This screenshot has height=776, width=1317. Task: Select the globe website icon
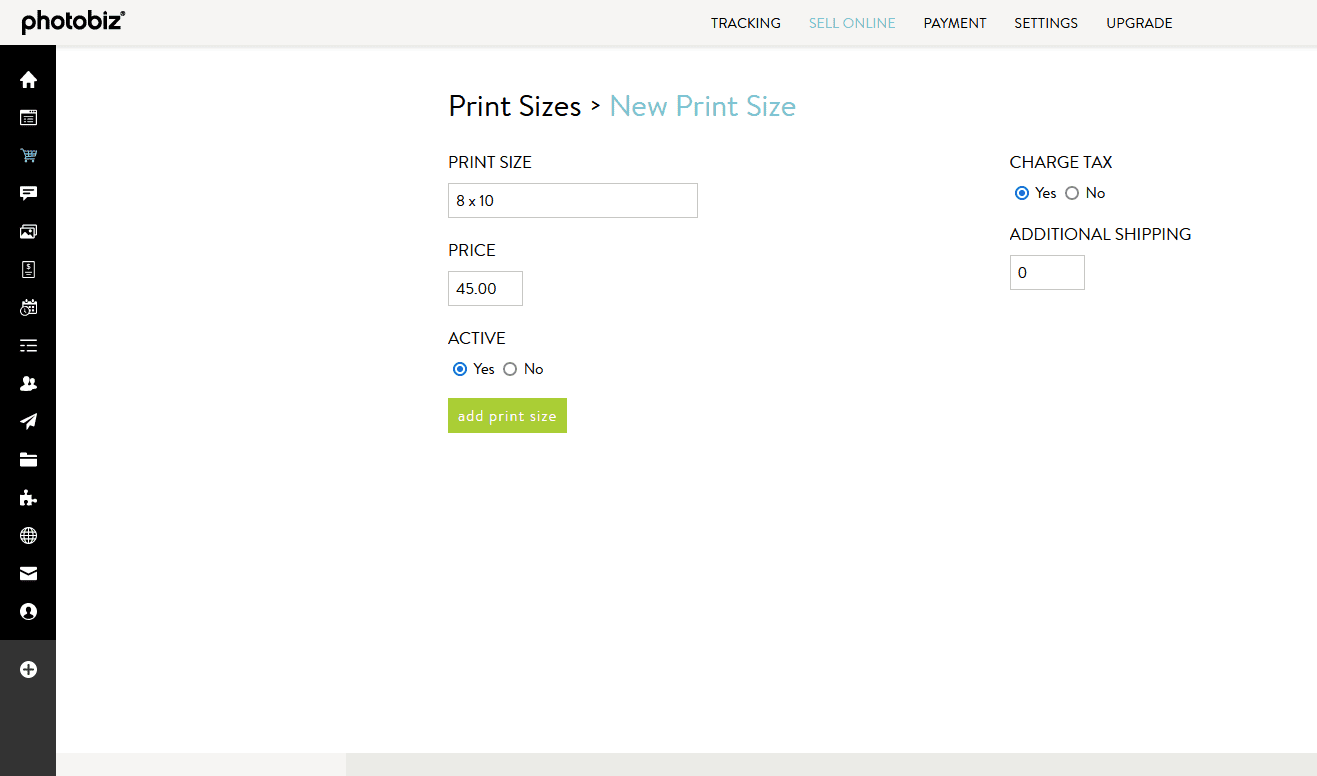[28, 535]
